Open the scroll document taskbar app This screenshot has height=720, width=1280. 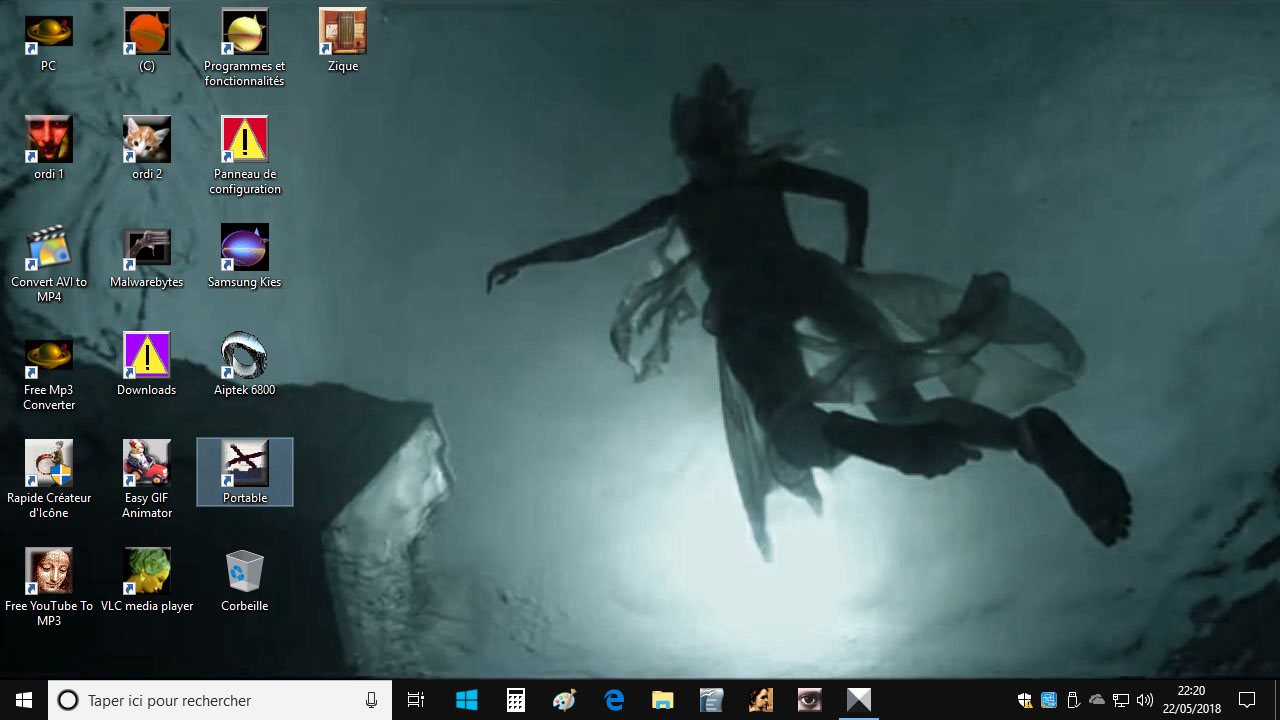[711, 700]
